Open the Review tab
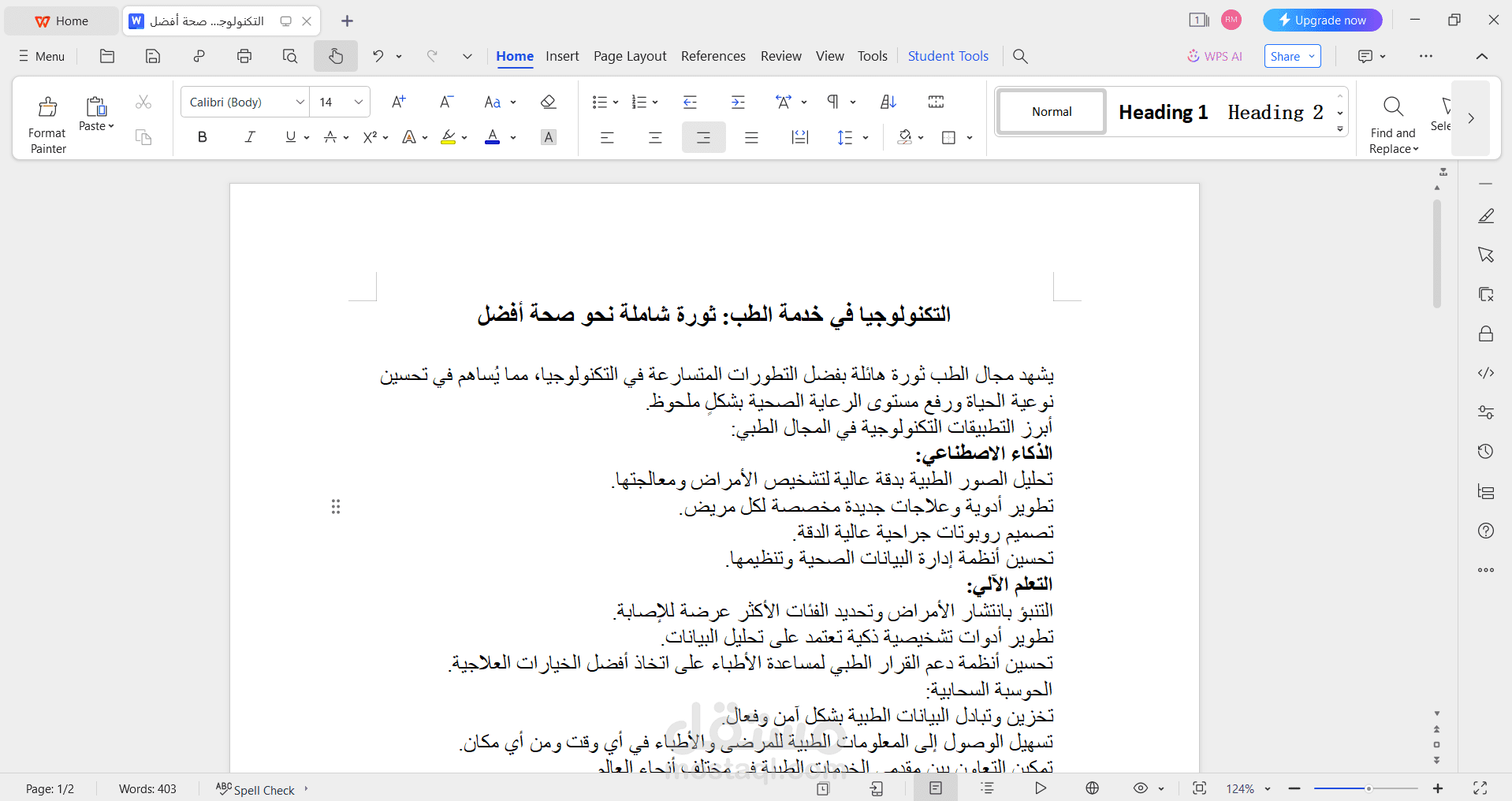Image resolution: width=1512 pixels, height=801 pixels. tap(780, 56)
